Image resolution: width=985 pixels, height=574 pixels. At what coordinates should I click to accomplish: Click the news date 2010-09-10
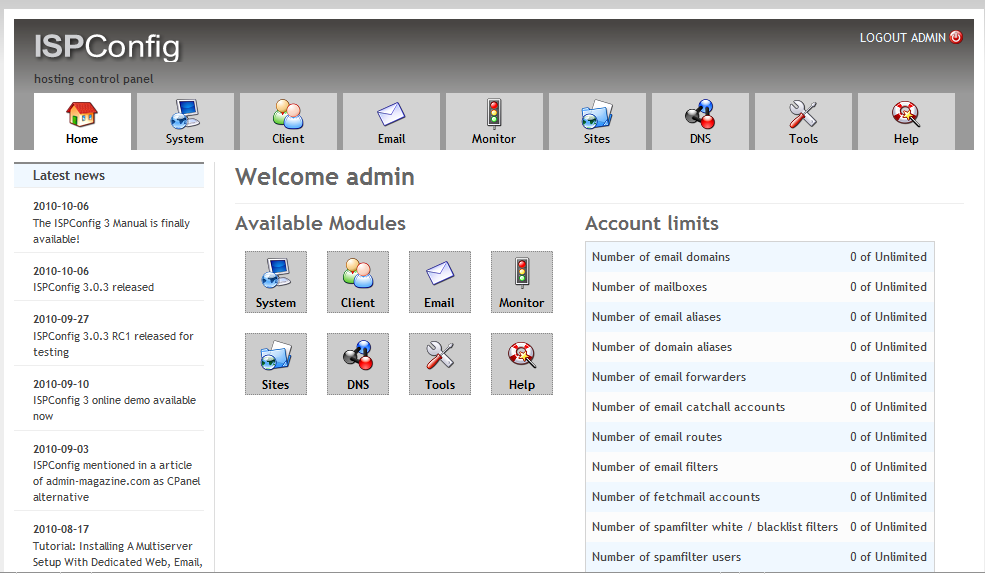tap(61, 384)
